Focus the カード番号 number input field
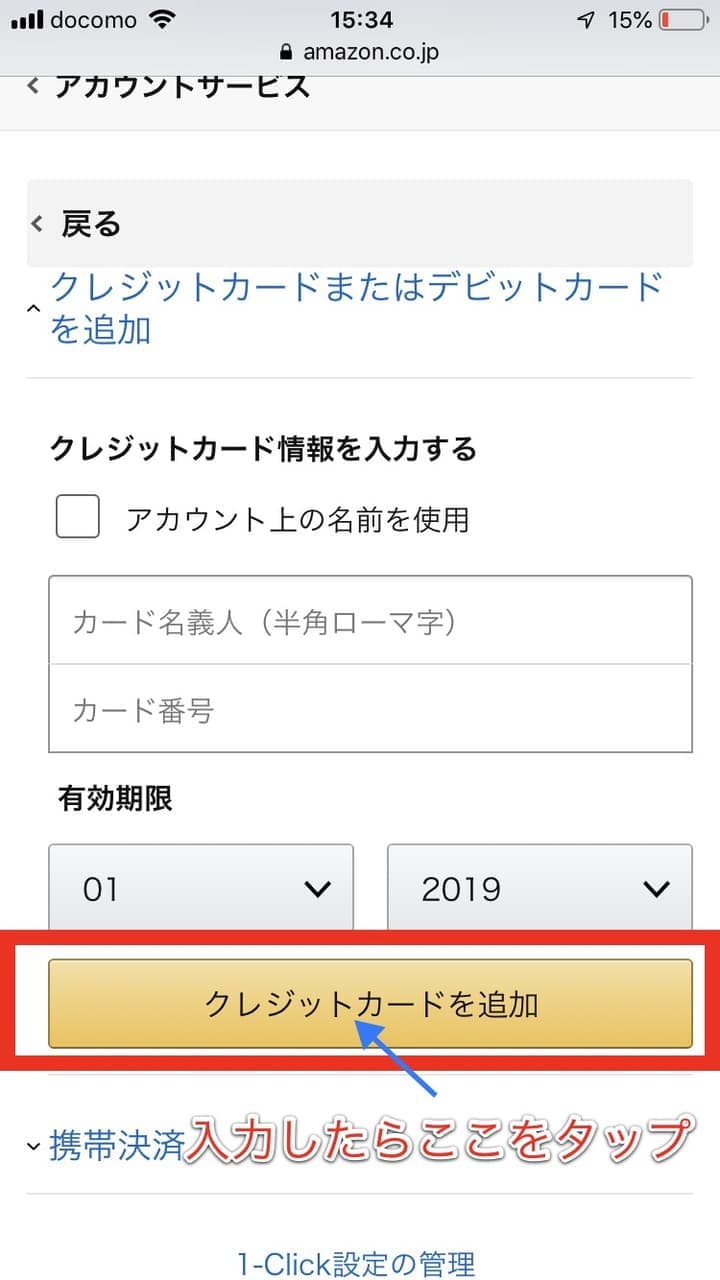 point(370,710)
